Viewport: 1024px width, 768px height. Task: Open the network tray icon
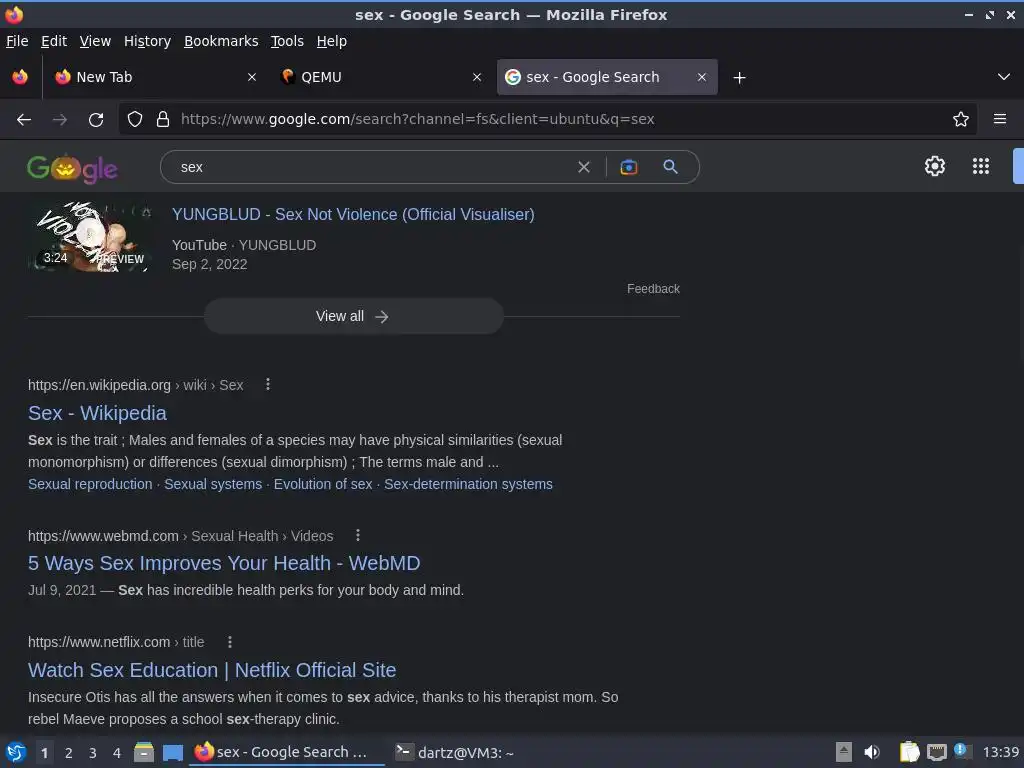click(x=936, y=753)
